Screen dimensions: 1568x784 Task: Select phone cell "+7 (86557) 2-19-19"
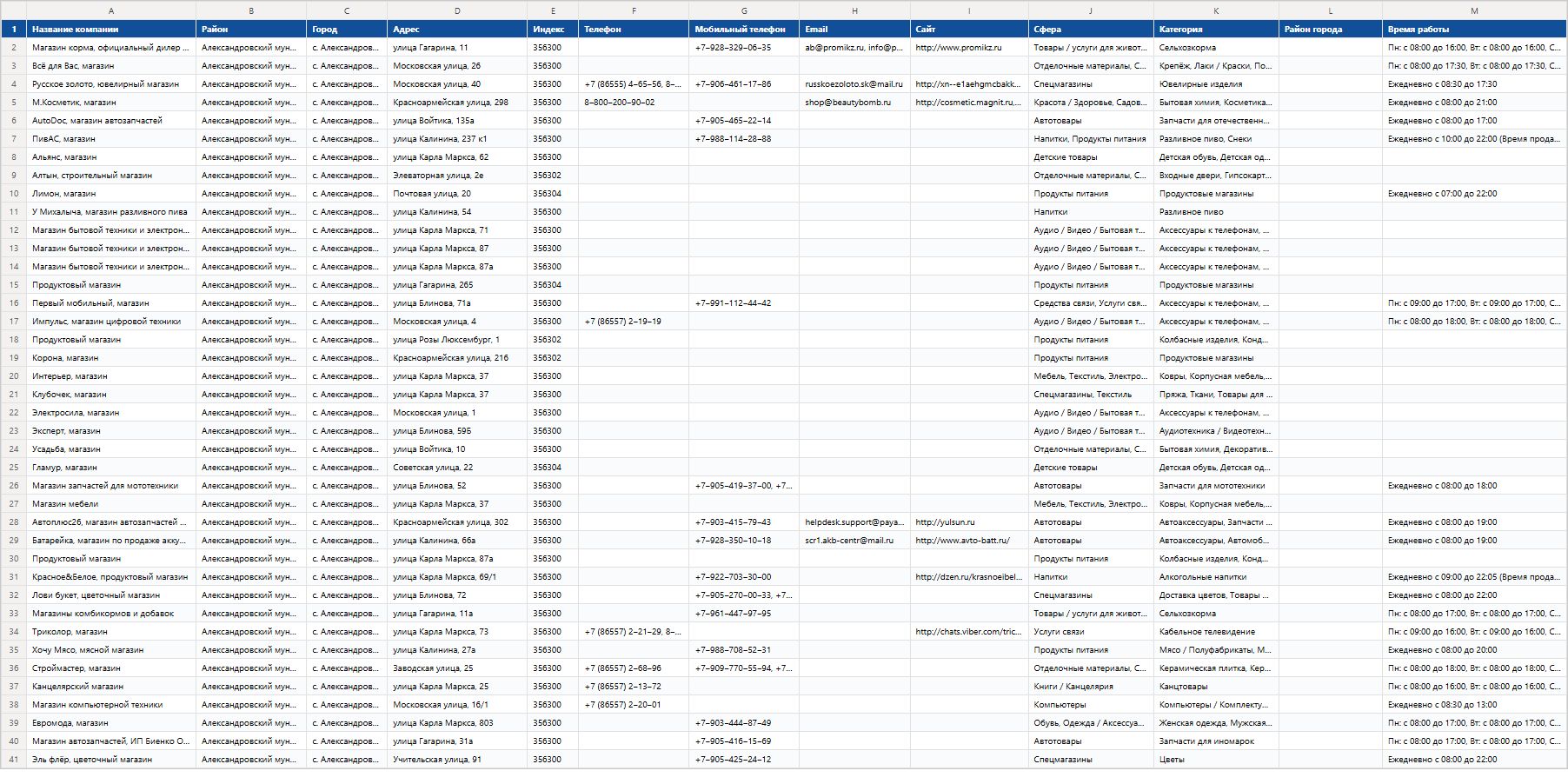[x=634, y=322]
